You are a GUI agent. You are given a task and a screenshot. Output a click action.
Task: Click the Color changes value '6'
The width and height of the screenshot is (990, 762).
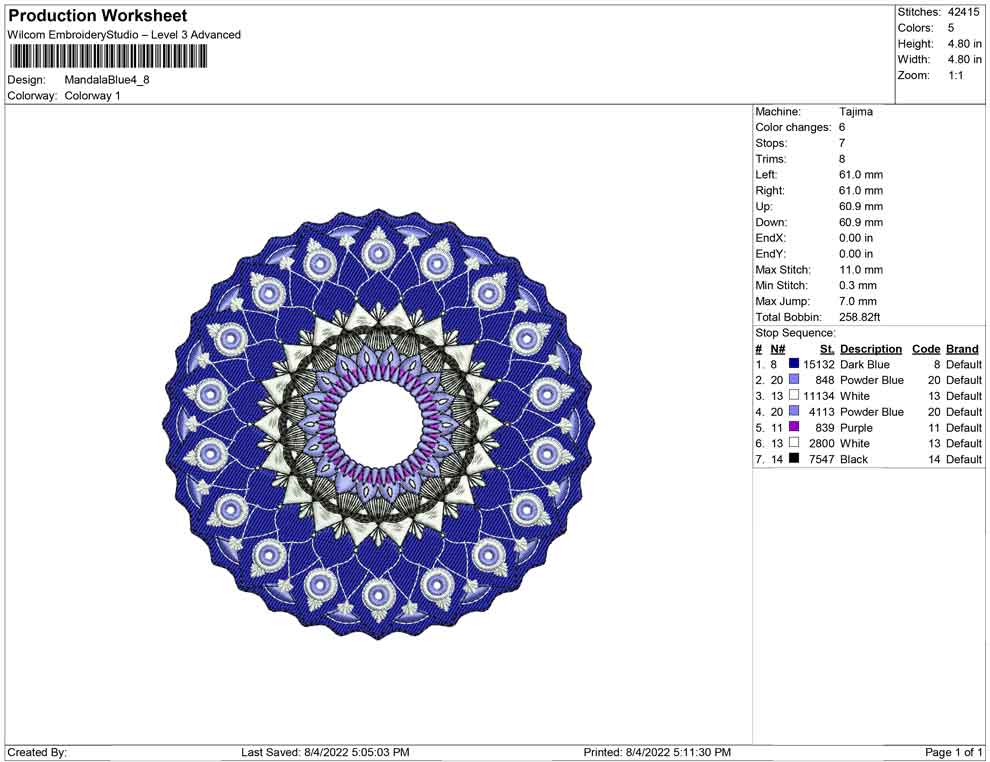tap(842, 128)
